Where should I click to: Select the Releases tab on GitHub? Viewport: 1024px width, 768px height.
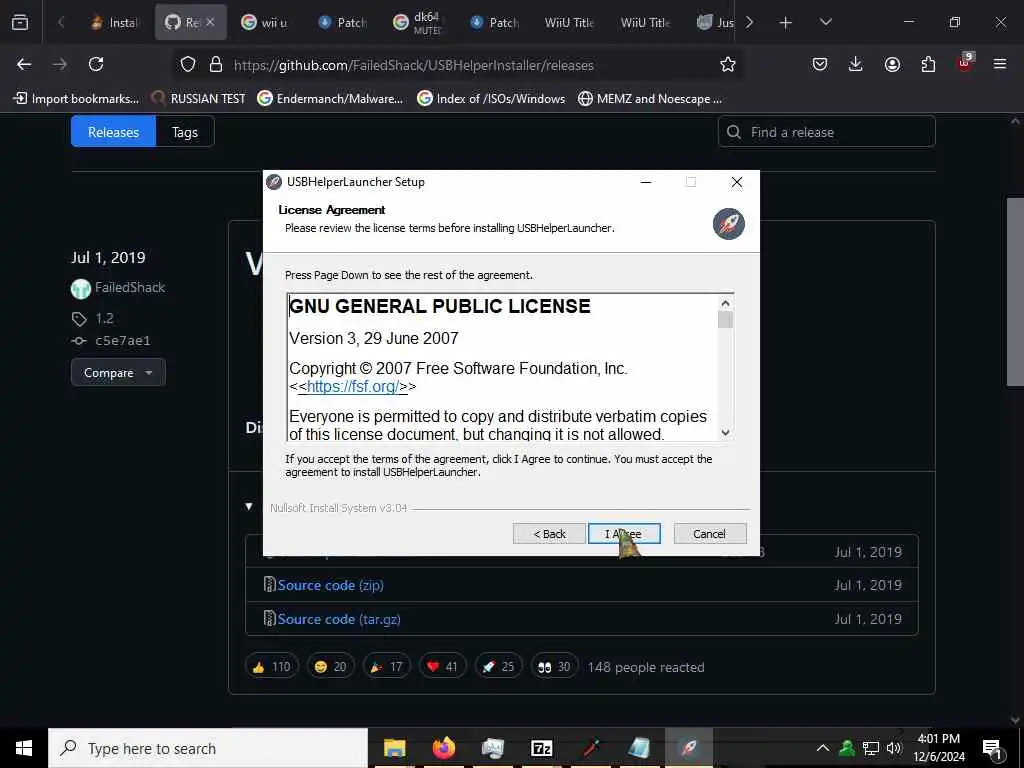click(x=114, y=132)
